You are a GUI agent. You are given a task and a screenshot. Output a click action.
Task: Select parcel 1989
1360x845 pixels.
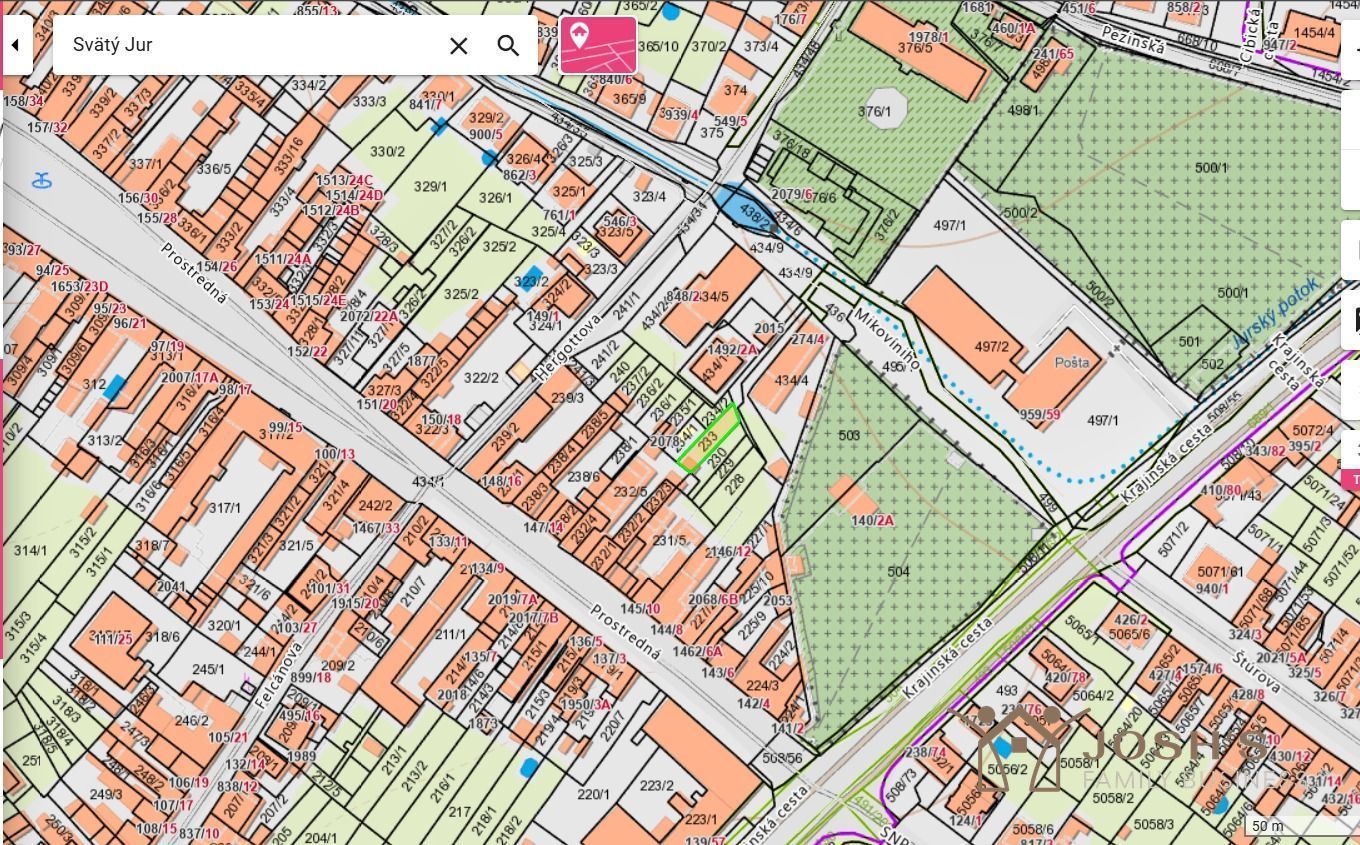(302, 757)
